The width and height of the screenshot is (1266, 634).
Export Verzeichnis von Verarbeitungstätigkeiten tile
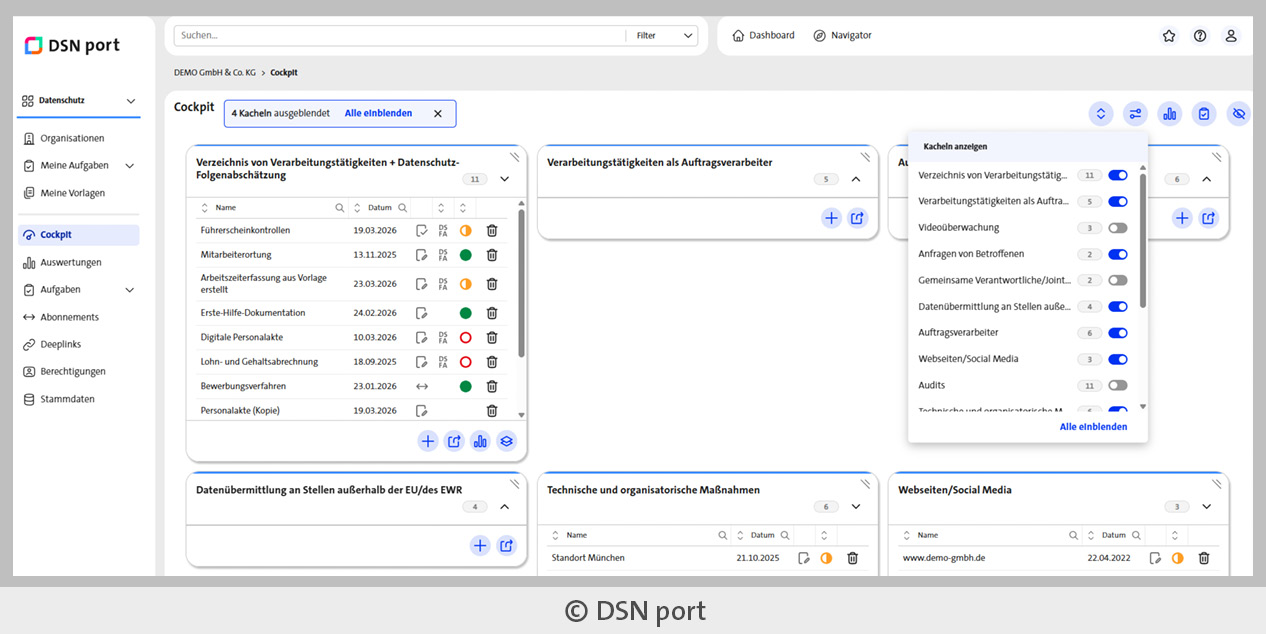pyautogui.click(x=454, y=441)
